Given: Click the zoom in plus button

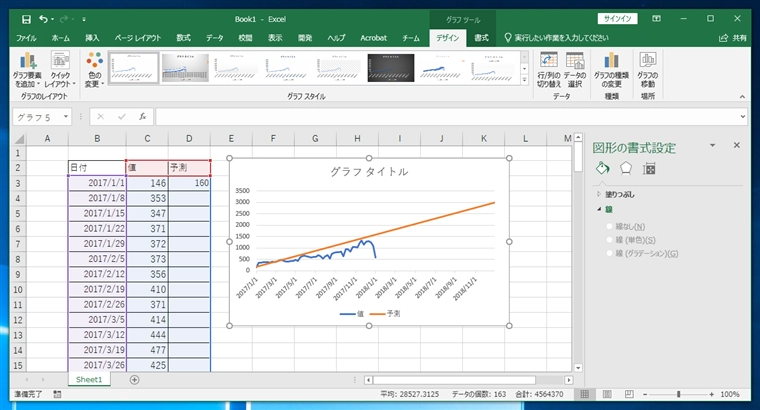Looking at the screenshot, I should (712, 394).
